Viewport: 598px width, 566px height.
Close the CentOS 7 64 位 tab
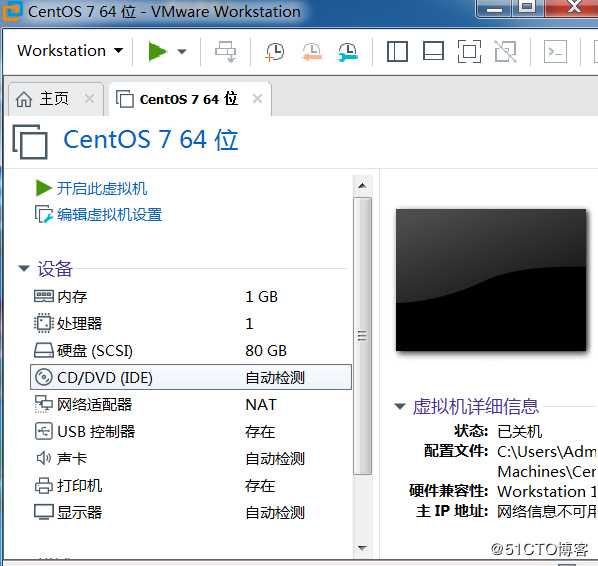(257, 99)
